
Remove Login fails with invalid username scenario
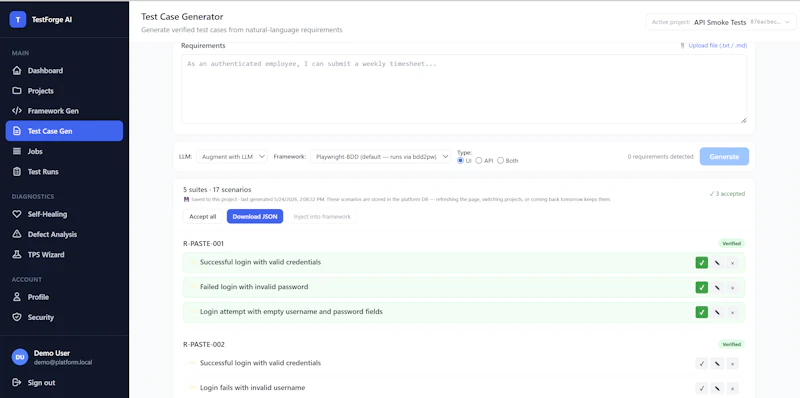point(732,388)
